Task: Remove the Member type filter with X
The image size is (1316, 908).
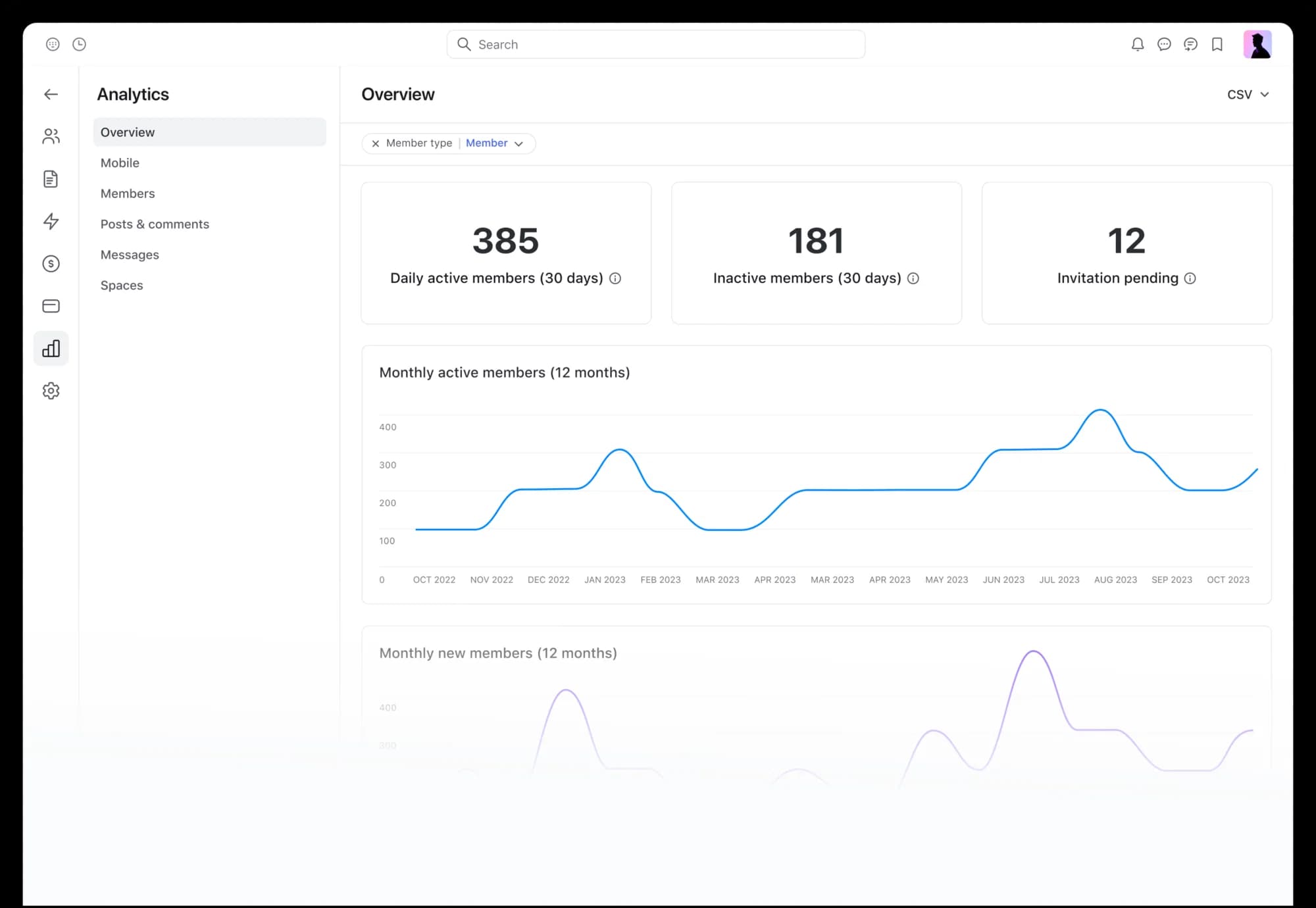Action: 375,143
